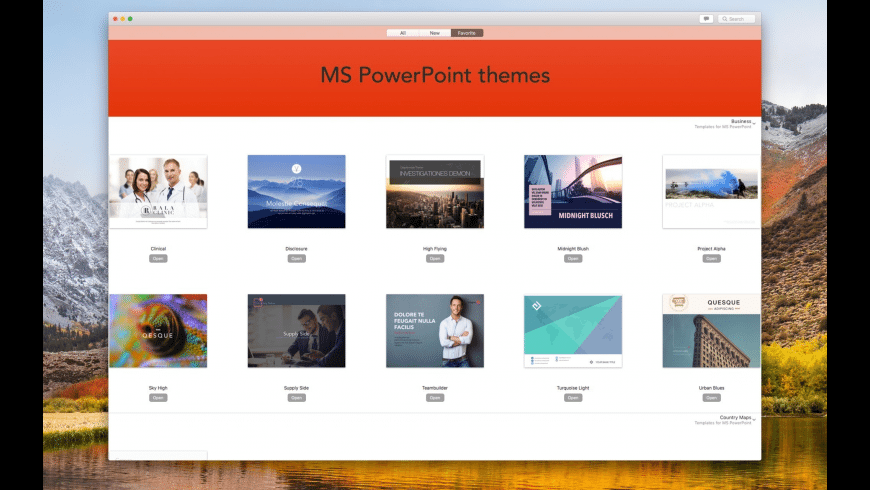Select the Clinical theme thumbnail with doctors
The width and height of the screenshot is (870, 490).
158,192
